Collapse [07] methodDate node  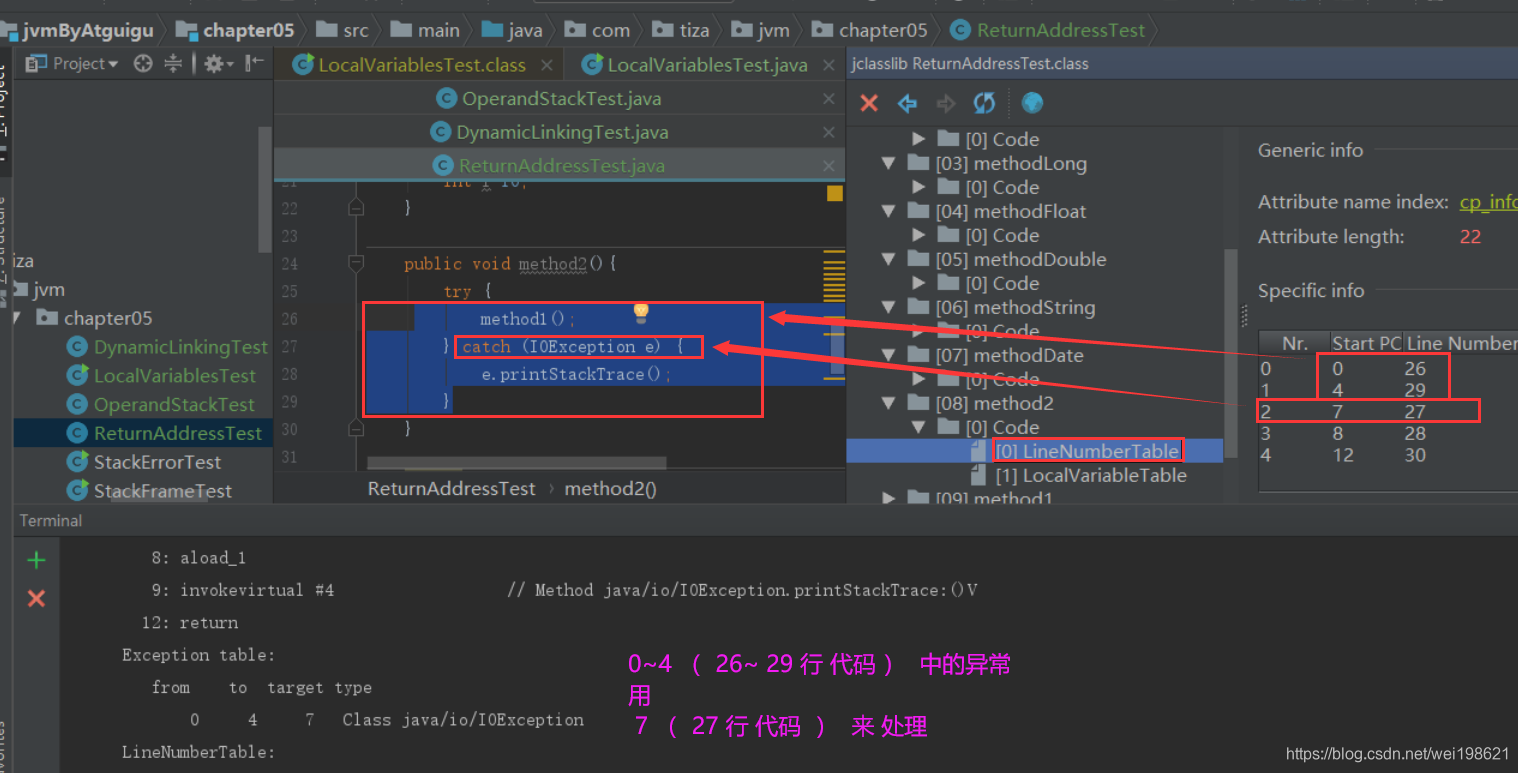click(x=888, y=355)
